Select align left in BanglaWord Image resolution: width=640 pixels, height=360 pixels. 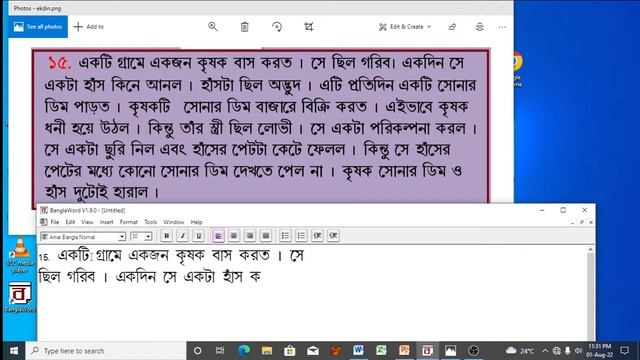point(218,236)
